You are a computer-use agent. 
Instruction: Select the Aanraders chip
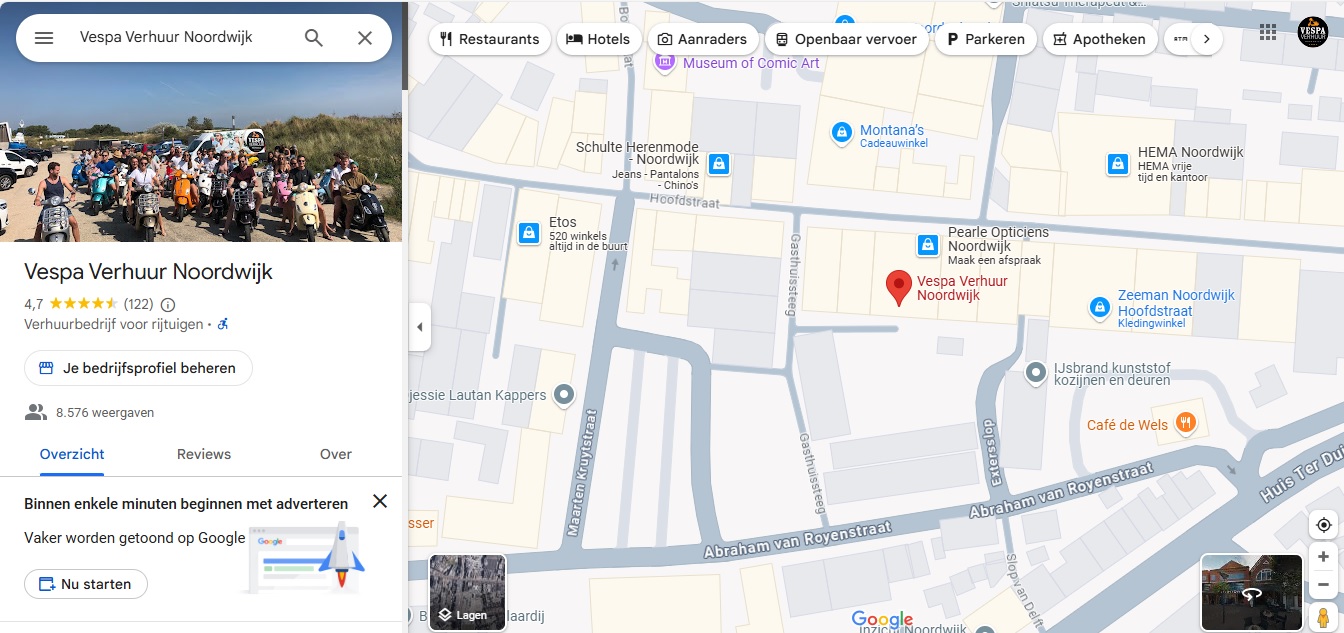(x=702, y=39)
